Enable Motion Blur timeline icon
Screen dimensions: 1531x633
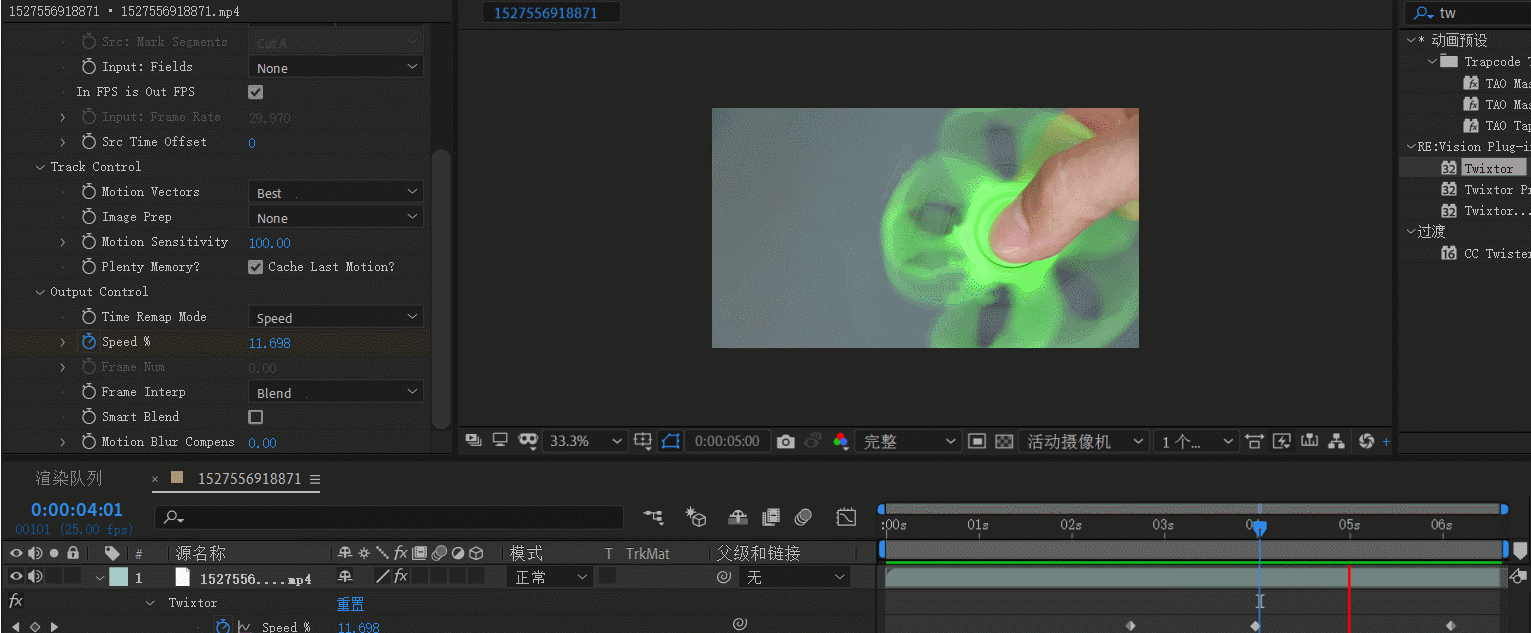(x=804, y=517)
